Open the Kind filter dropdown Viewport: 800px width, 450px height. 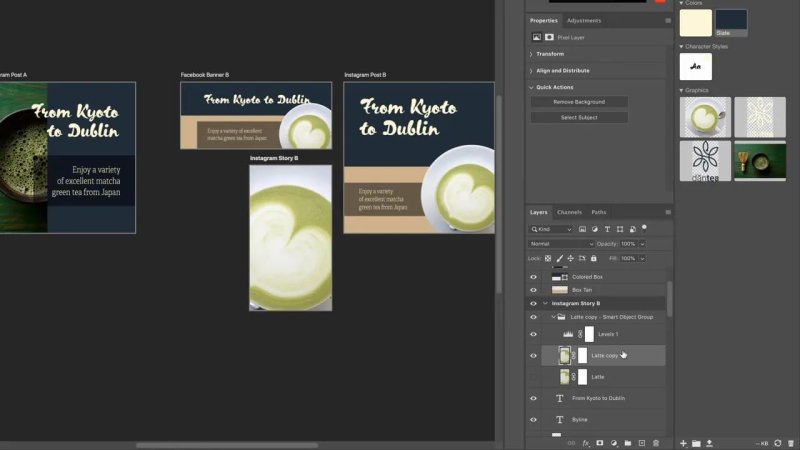click(551, 230)
